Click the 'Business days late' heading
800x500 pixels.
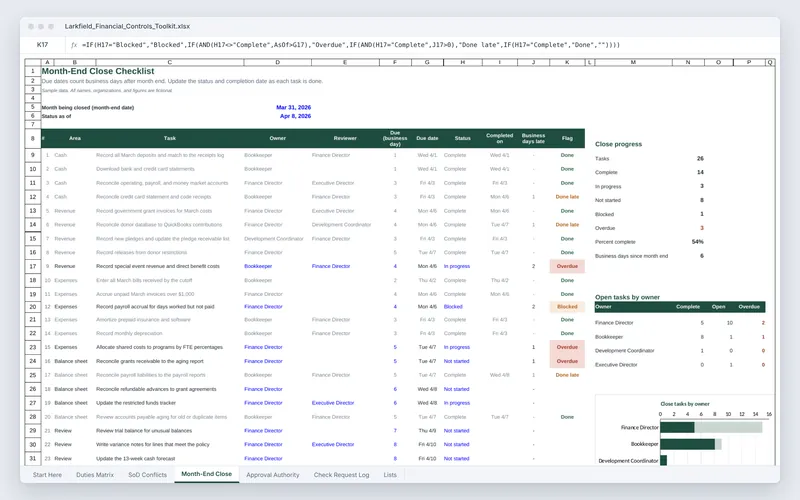click(533, 138)
